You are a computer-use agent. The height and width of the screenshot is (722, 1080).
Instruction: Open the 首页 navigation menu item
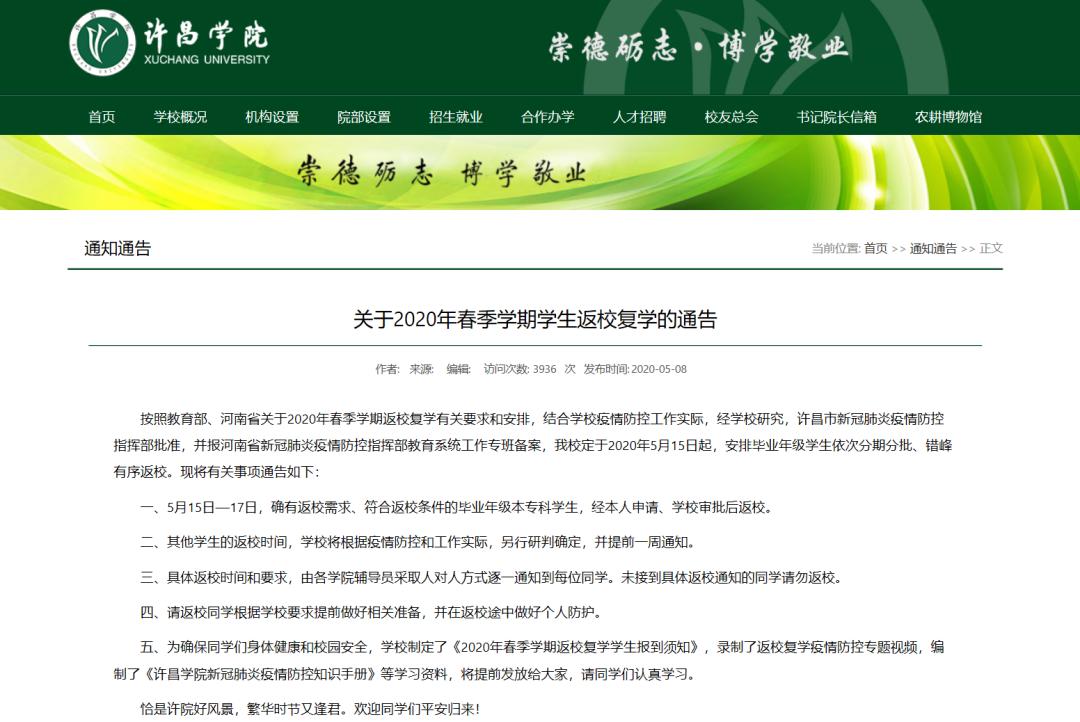click(102, 117)
